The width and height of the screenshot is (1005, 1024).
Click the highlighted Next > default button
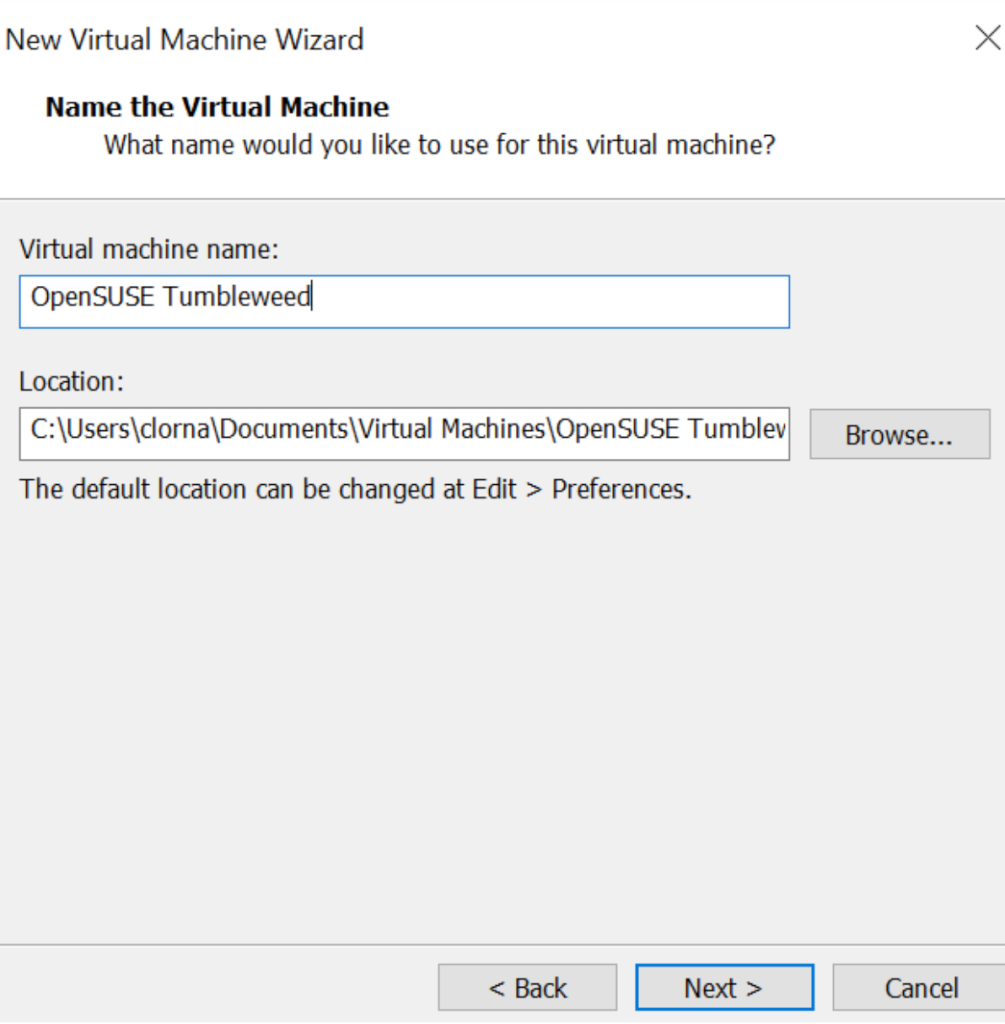tap(724, 986)
